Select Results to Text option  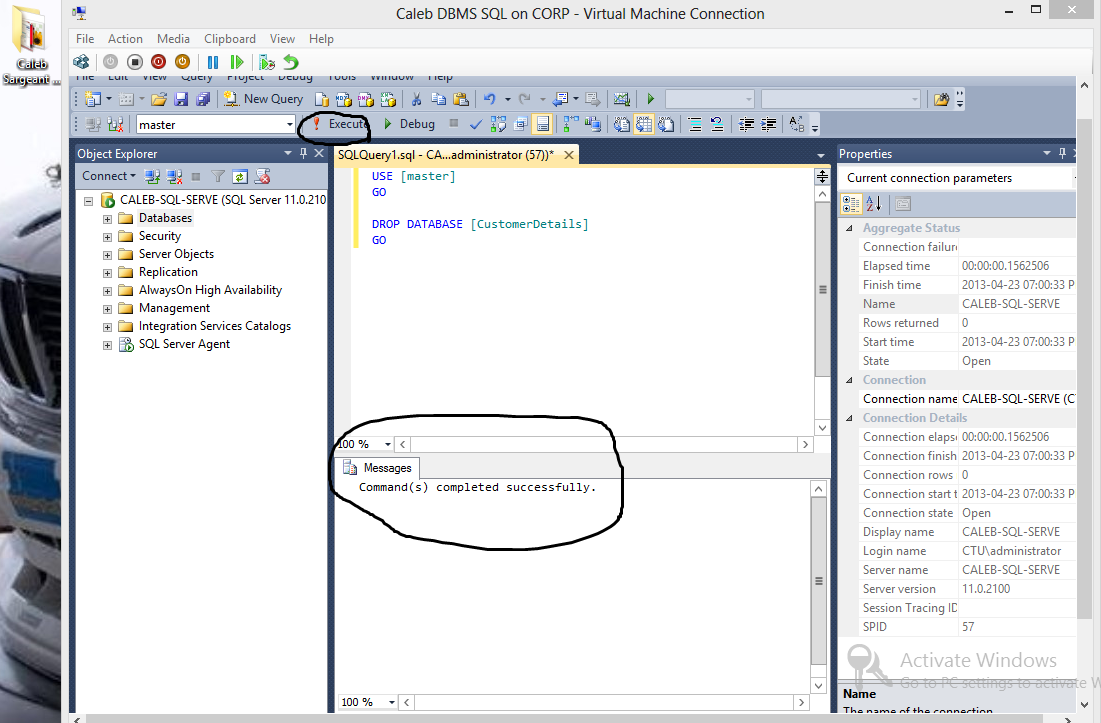coord(621,124)
